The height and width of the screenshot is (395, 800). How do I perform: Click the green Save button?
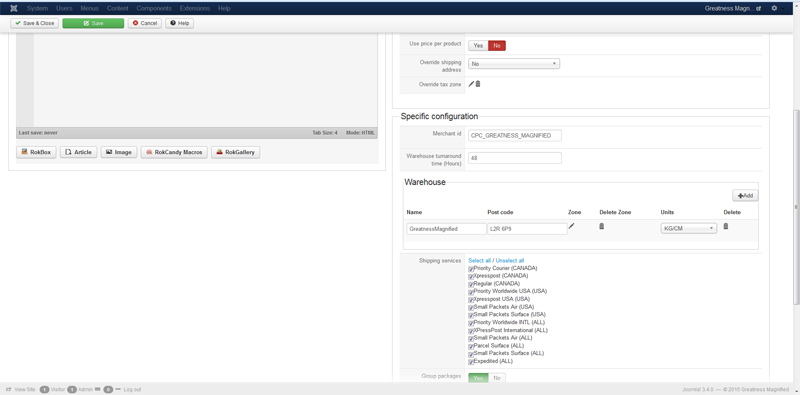click(93, 23)
